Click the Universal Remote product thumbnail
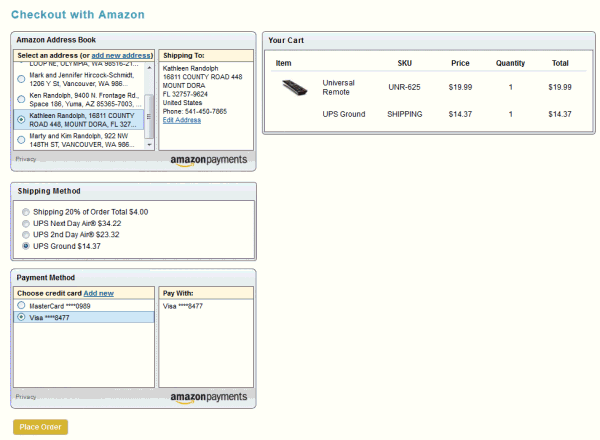This screenshot has width=600, height=440. 295,88
